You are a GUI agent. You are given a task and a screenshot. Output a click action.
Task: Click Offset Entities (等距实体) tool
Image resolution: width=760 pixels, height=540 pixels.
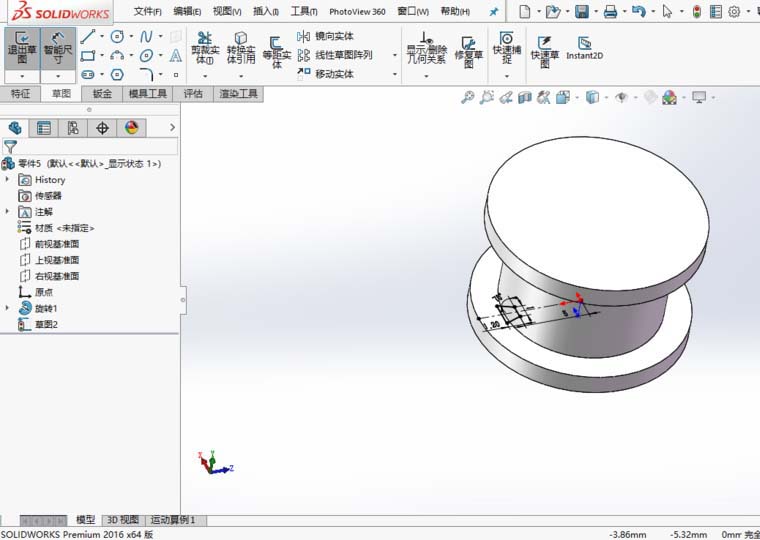pos(277,52)
